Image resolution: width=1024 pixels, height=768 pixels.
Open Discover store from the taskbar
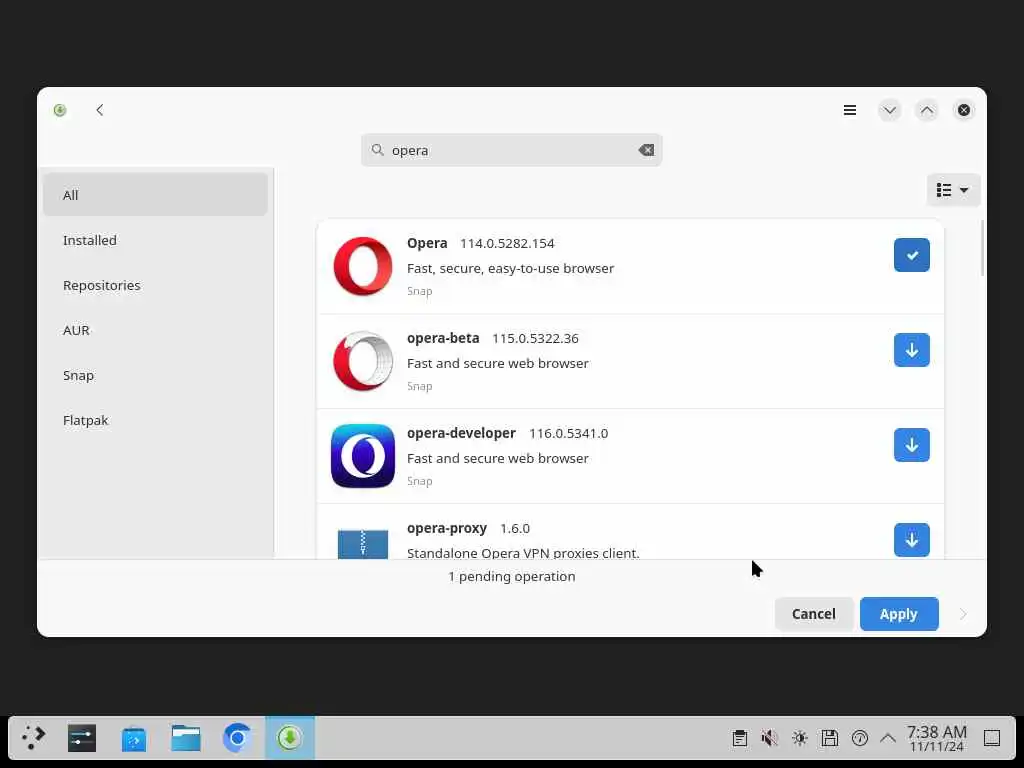(x=133, y=738)
